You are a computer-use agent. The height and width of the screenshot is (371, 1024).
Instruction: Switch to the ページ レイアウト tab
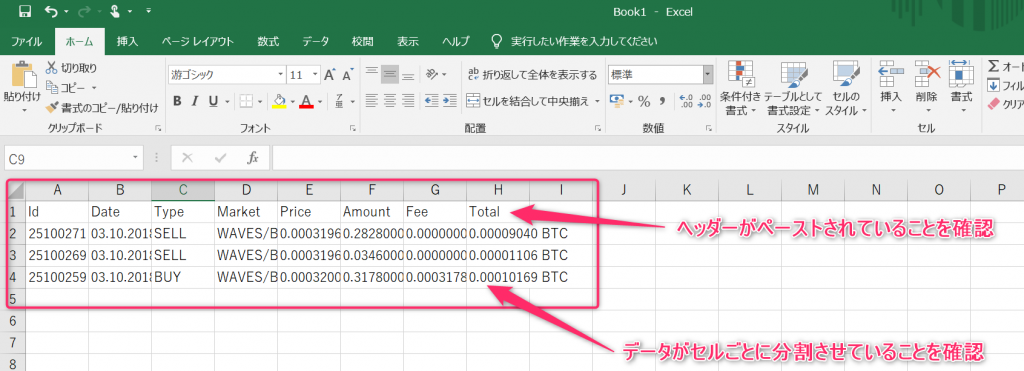tap(198, 41)
